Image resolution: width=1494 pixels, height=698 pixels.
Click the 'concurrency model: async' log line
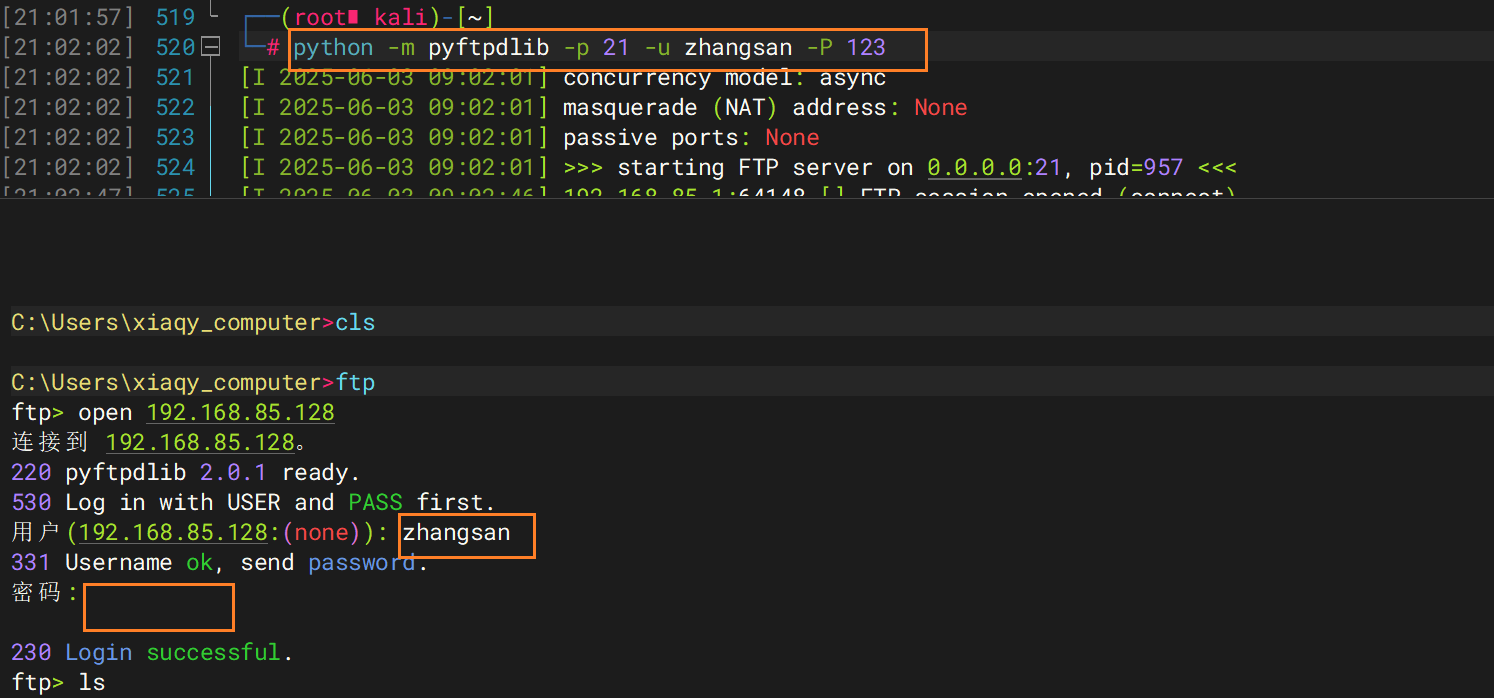coord(724,78)
